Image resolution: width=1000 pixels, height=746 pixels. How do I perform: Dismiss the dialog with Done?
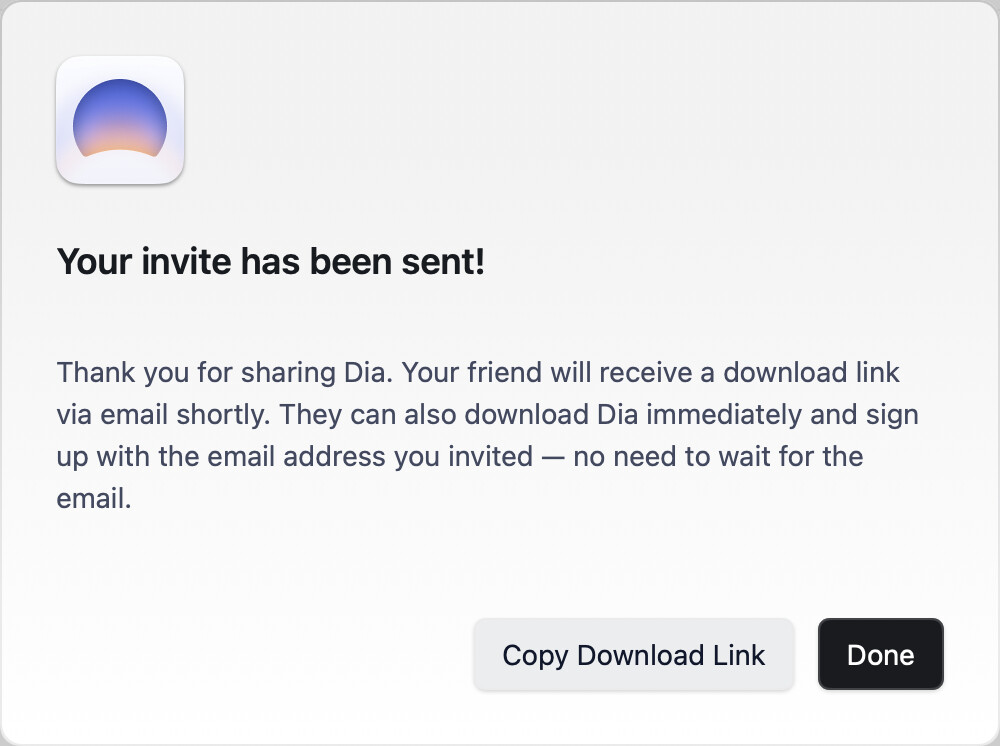click(x=880, y=654)
